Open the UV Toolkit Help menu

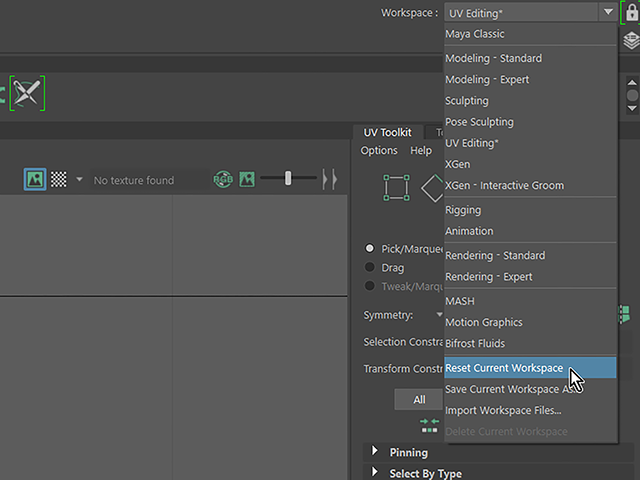tap(421, 151)
